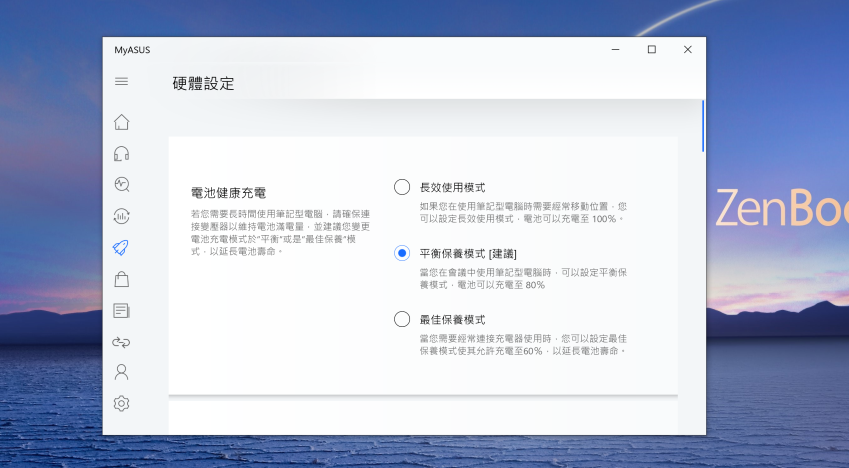Open the gear settings icon in sidebar

[121, 404]
